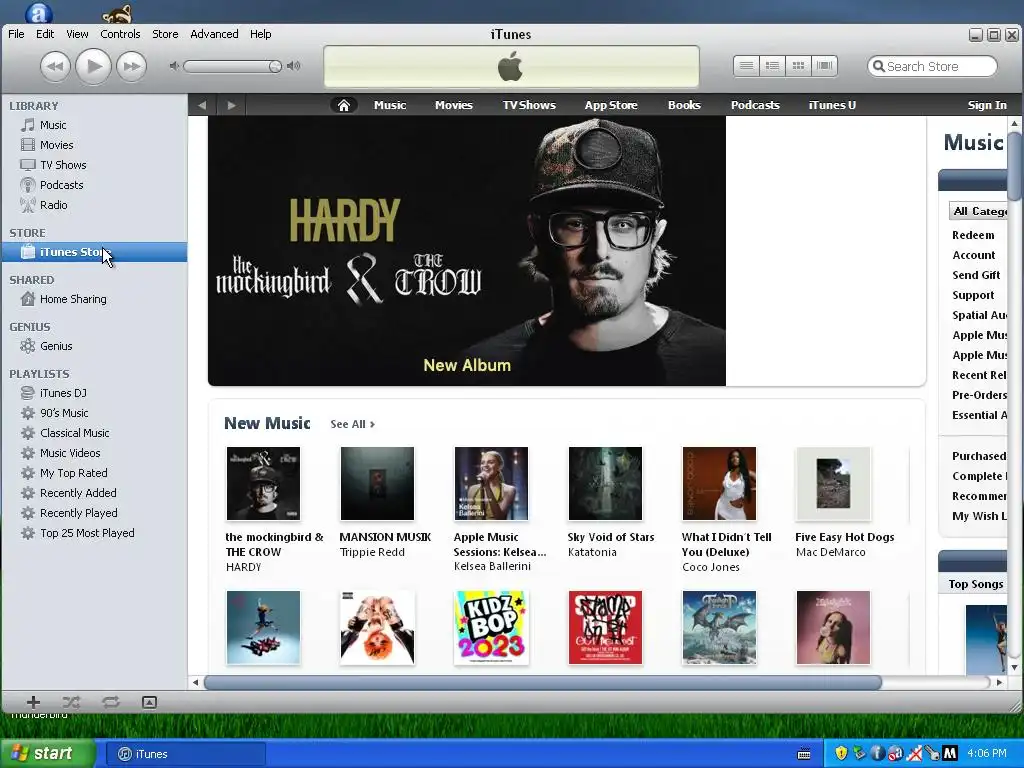Select Music in the Library sidebar
The height and width of the screenshot is (768, 1024).
[94, 125]
